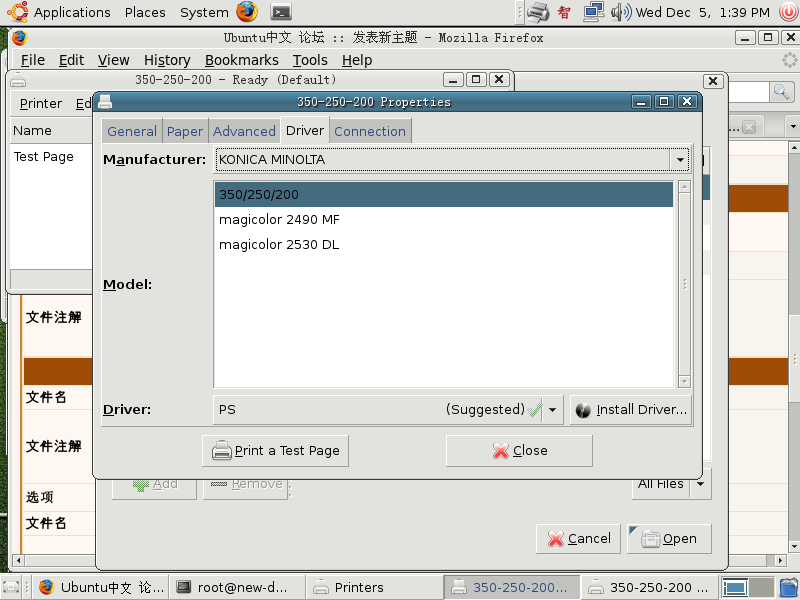800x600 pixels.
Task: Open Firefox Bookmarks menu
Action: coord(242,60)
